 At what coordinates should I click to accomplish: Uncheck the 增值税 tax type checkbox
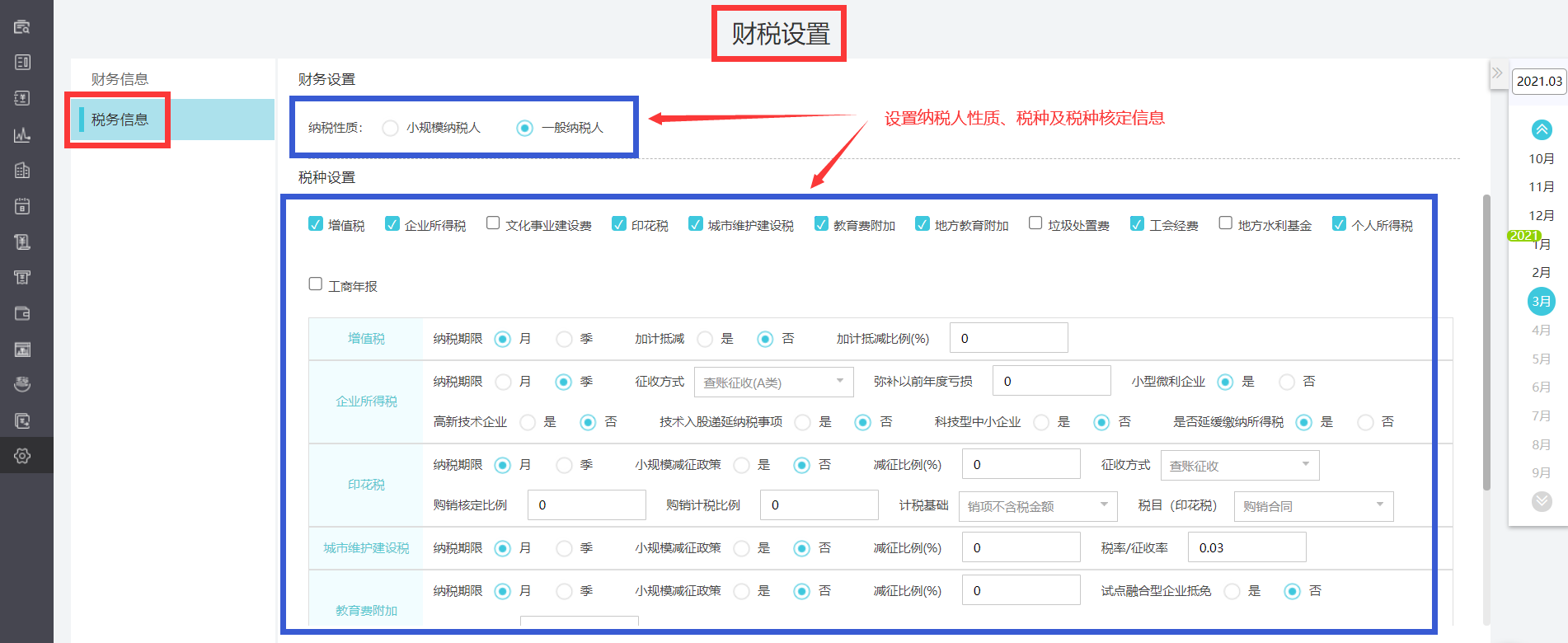tap(316, 224)
